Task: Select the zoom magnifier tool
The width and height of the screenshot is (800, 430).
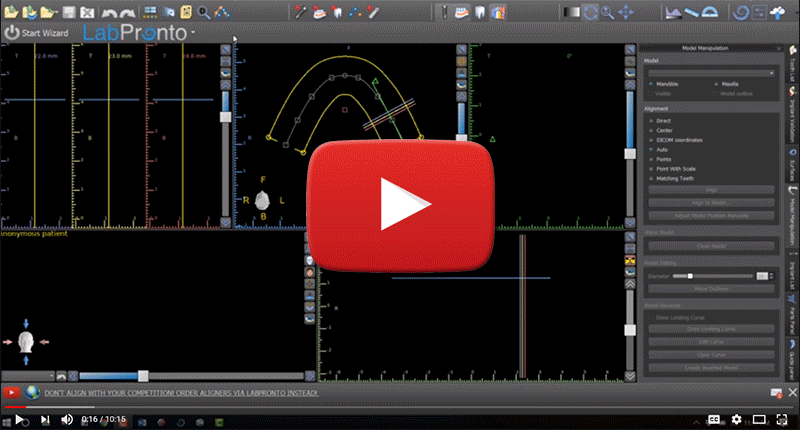Action: click(607, 12)
